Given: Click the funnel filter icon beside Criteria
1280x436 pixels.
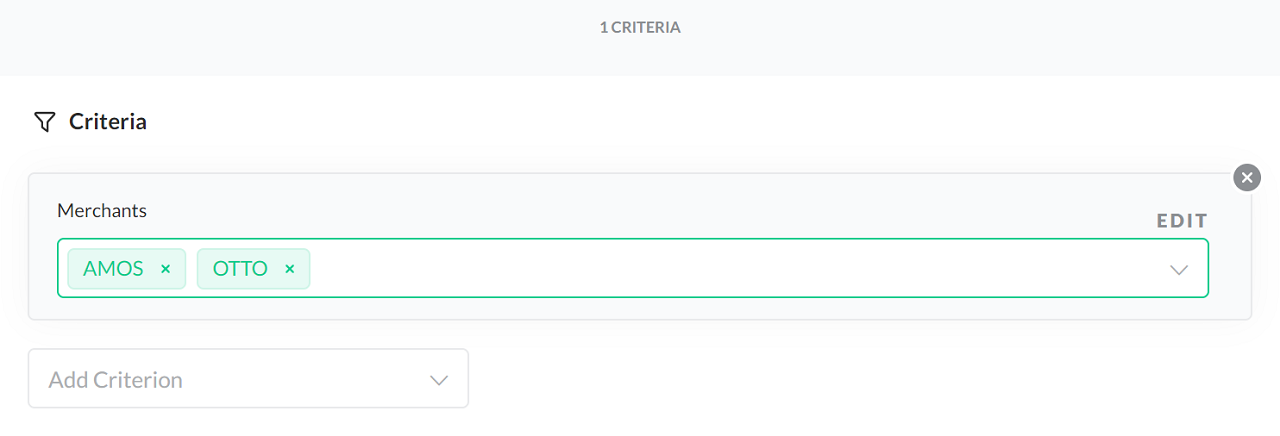Looking at the screenshot, I should point(44,122).
